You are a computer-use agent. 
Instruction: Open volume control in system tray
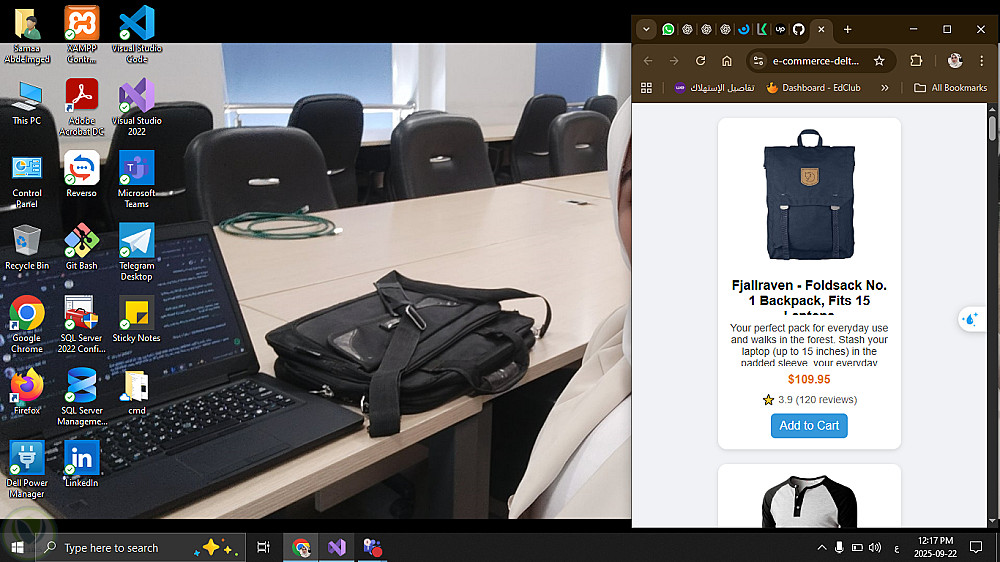874,547
